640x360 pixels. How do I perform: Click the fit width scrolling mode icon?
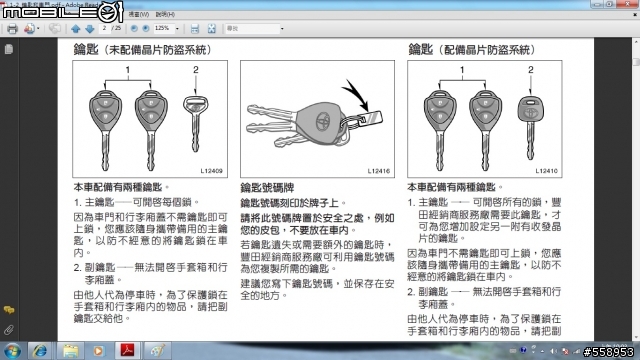(195, 29)
